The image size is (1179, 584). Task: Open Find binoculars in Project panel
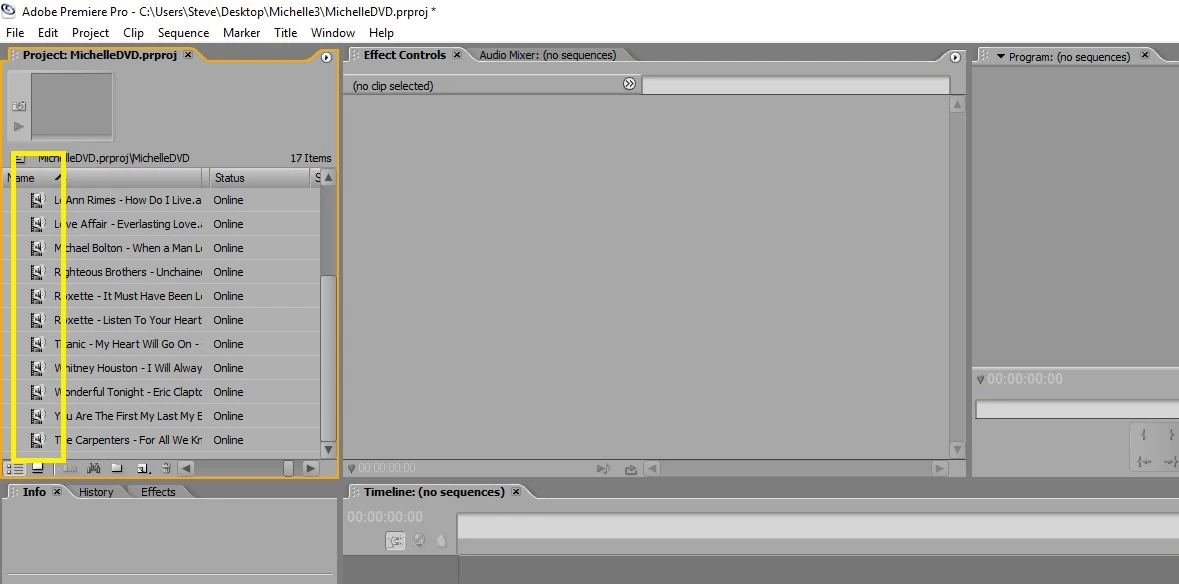pyautogui.click(x=94, y=468)
